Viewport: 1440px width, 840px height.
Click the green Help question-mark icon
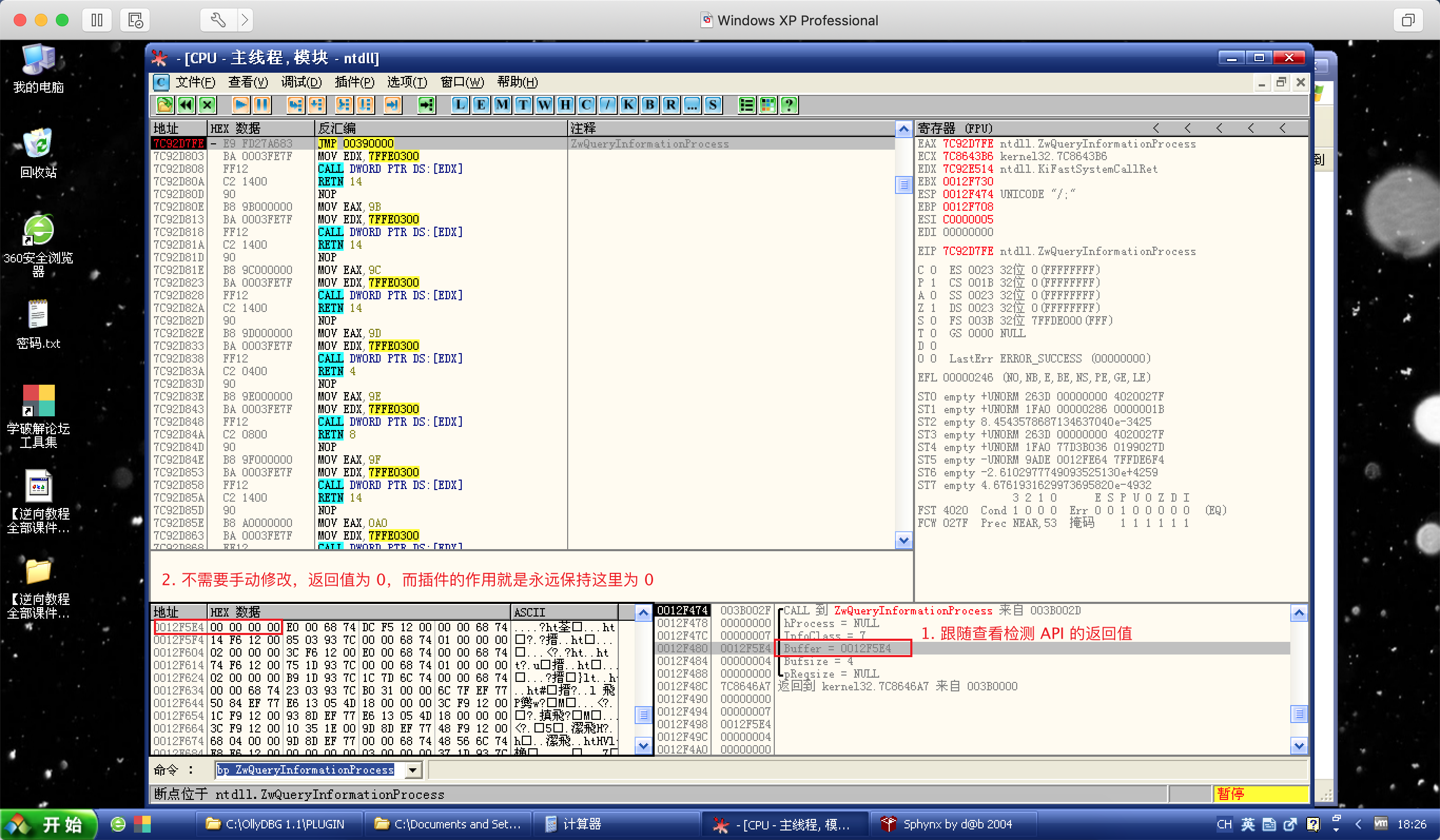pyautogui.click(x=789, y=104)
